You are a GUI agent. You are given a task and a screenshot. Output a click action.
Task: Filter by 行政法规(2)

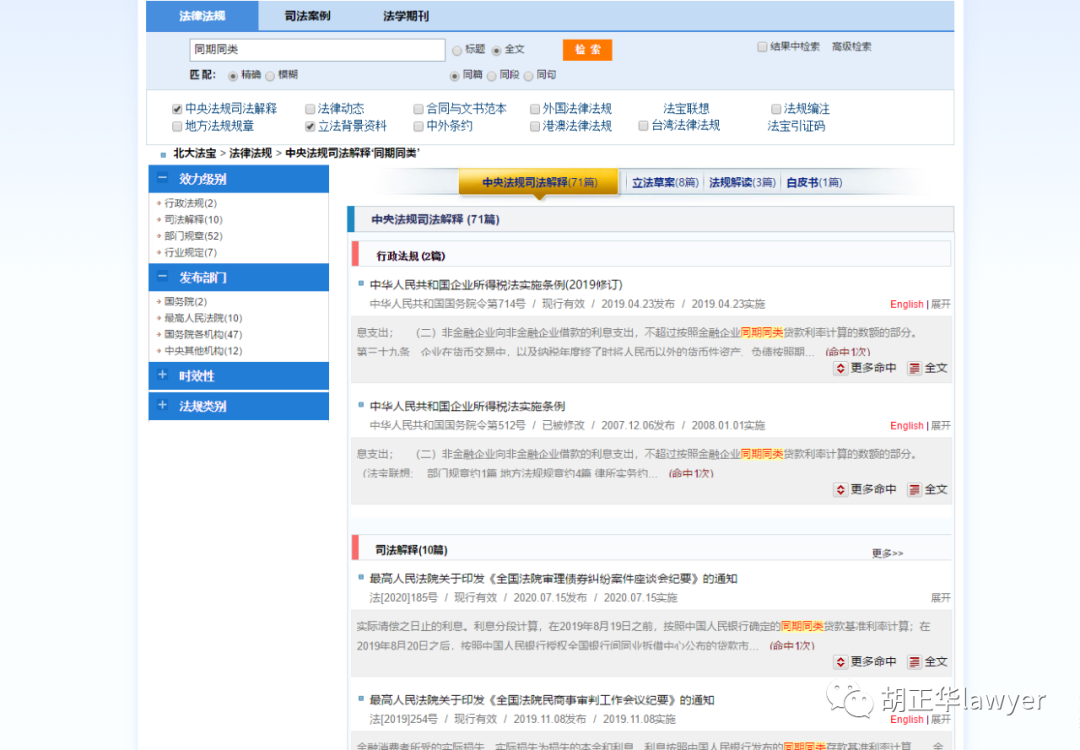(x=190, y=203)
